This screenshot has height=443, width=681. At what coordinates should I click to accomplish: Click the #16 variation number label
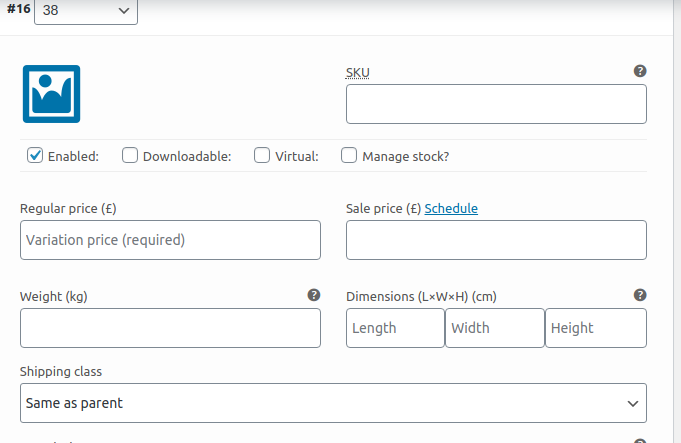point(18,9)
